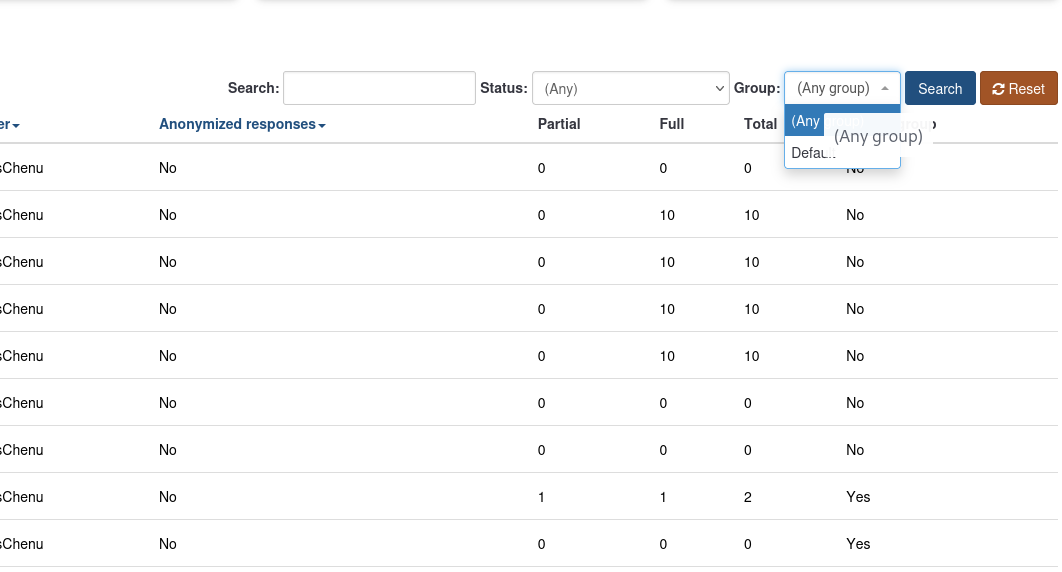Focus the Search text input field
1062x572 pixels.
click(379, 88)
